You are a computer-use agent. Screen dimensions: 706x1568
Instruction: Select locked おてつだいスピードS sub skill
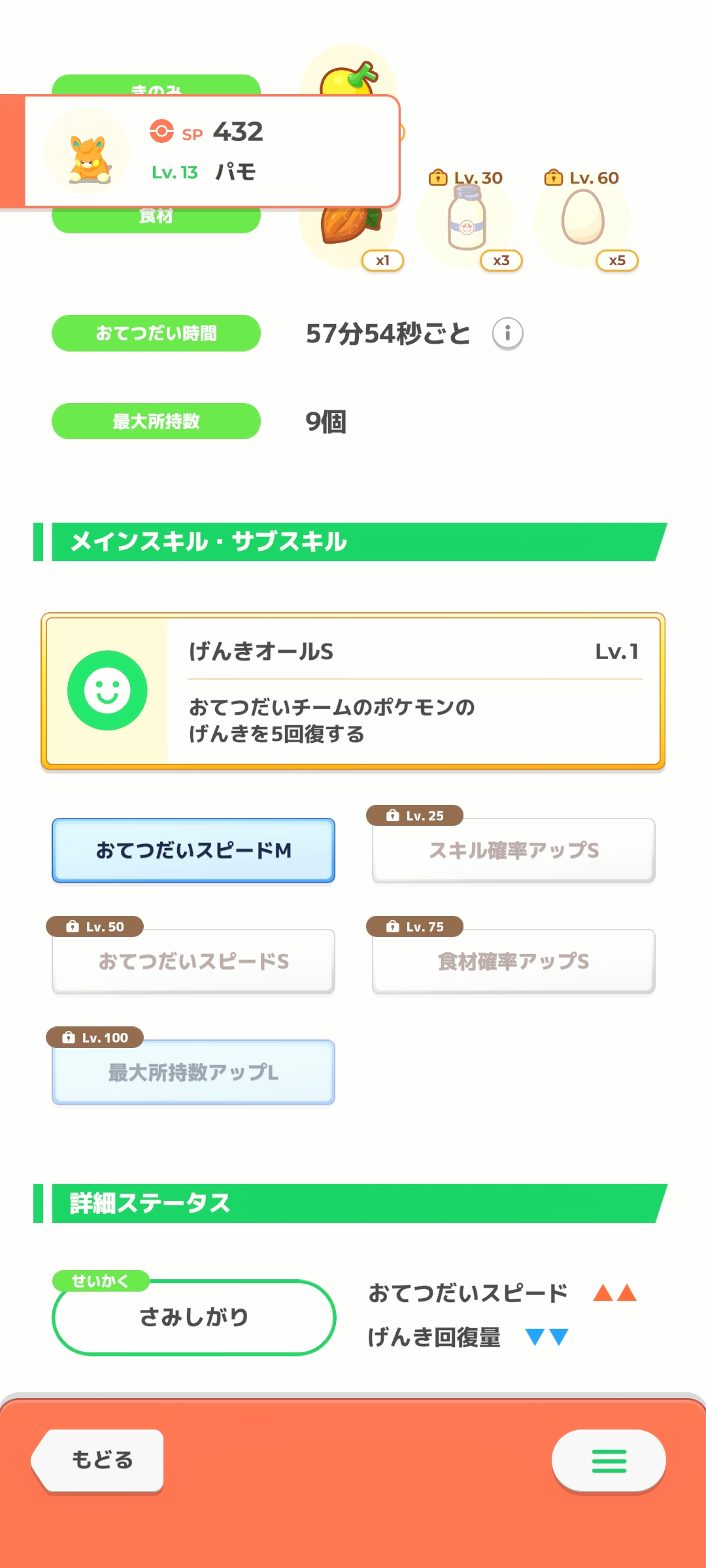(193, 961)
